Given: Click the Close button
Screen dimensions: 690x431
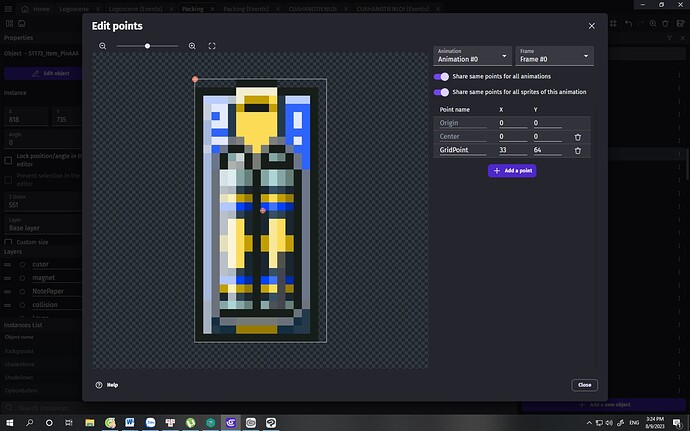Looking at the screenshot, I should tap(584, 385).
